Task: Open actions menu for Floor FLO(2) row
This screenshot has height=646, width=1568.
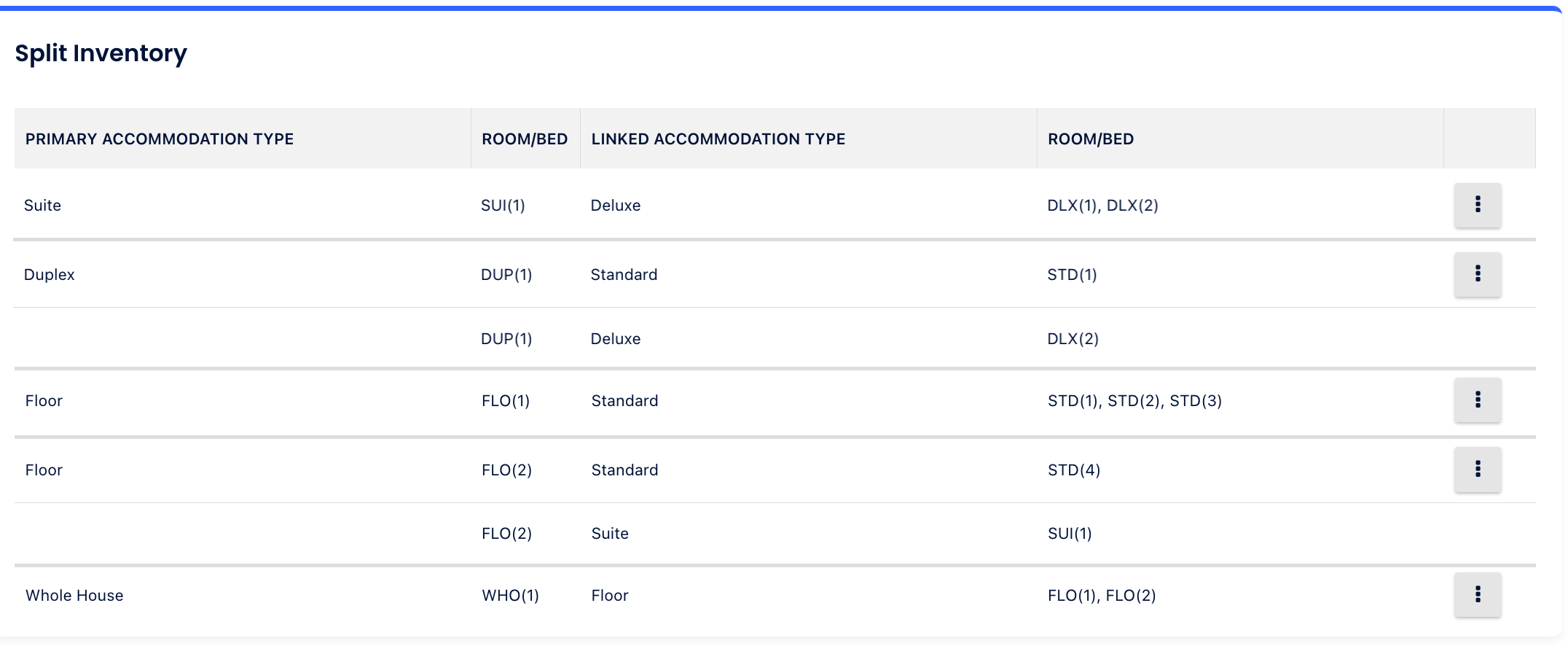Action: tap(1477, 470)
